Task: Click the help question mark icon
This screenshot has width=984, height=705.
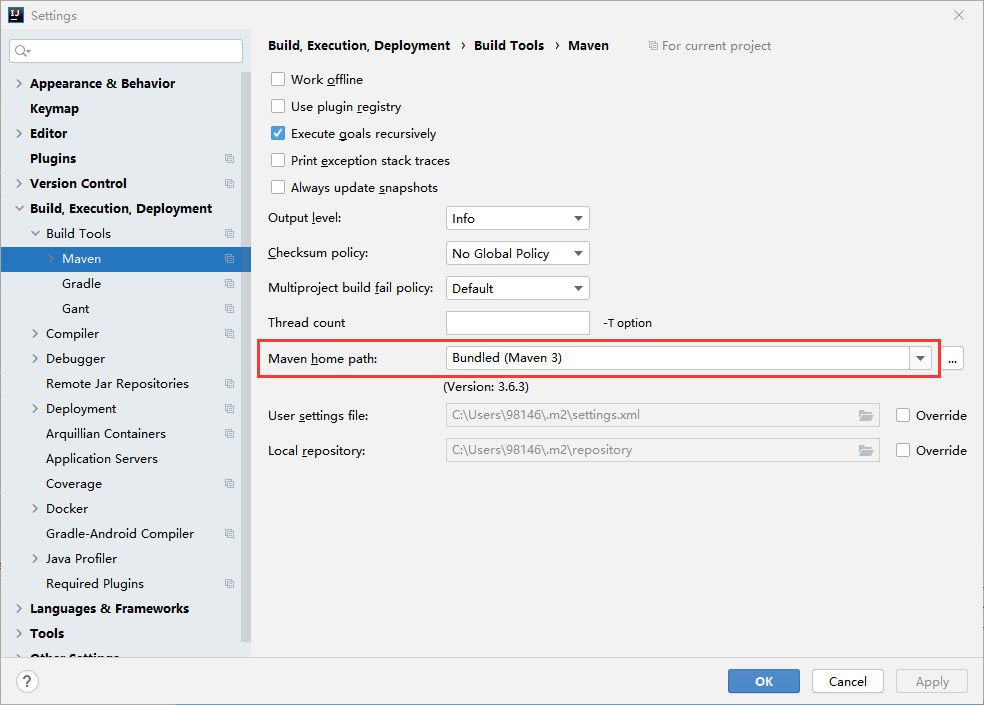Action: point(28,682)
